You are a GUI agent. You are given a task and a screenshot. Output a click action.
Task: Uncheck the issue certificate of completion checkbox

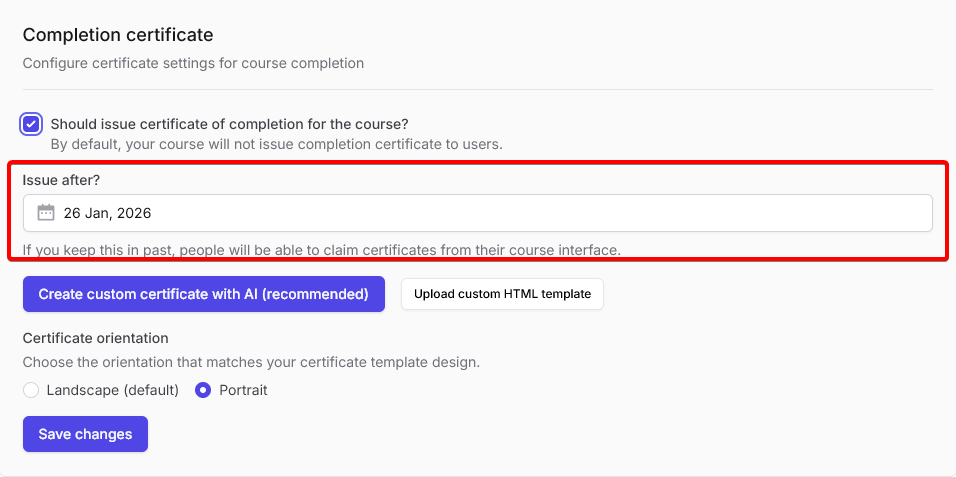pos(32,124)
